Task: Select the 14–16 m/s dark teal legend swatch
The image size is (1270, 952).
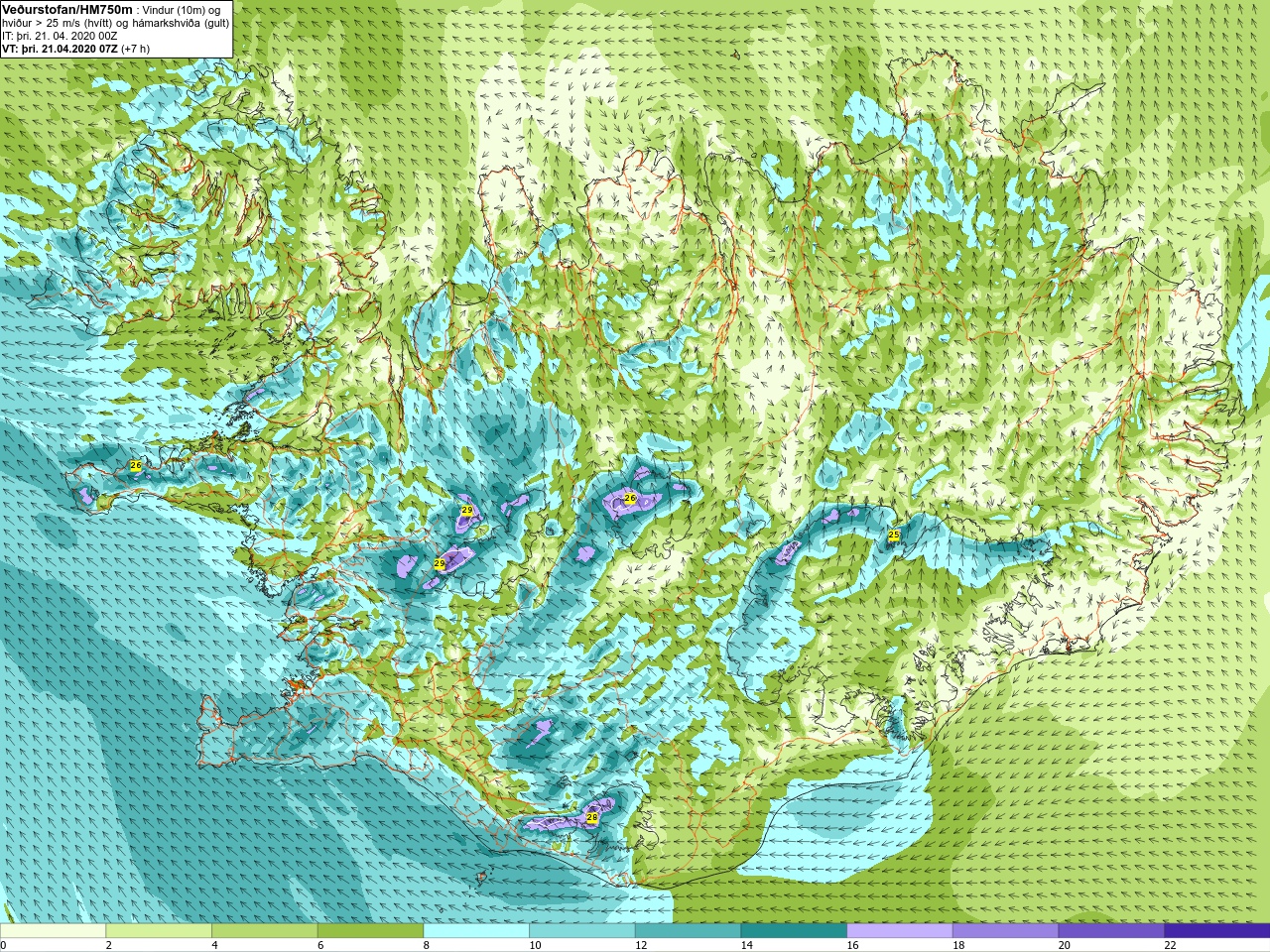Action: click(794, 931)
